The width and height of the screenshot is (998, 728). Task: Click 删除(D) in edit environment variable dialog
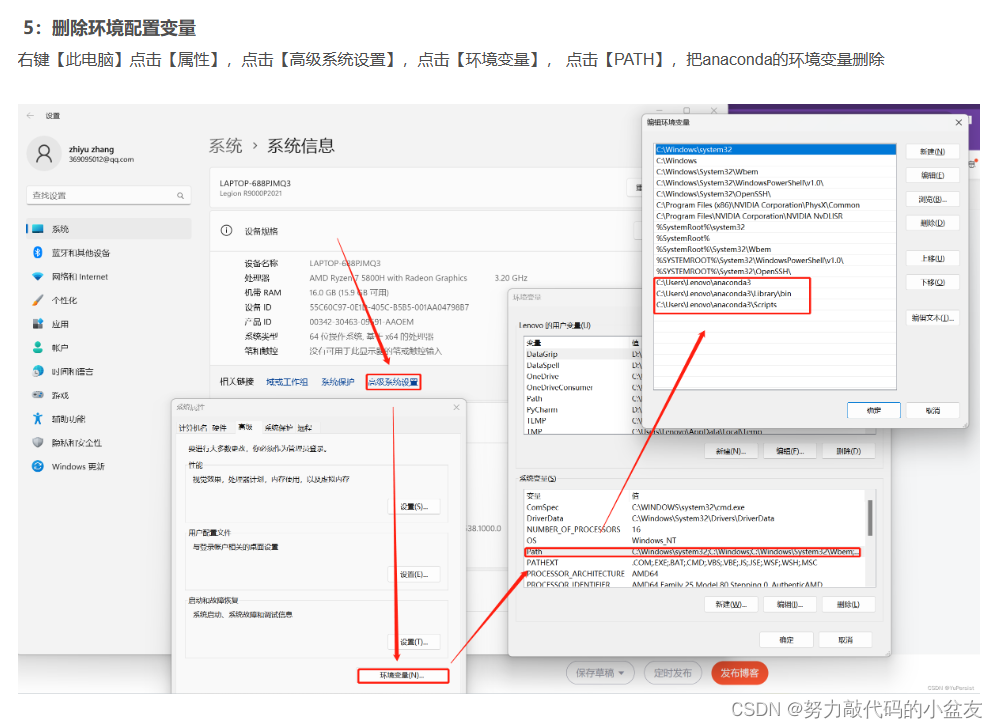click(932, 223)
